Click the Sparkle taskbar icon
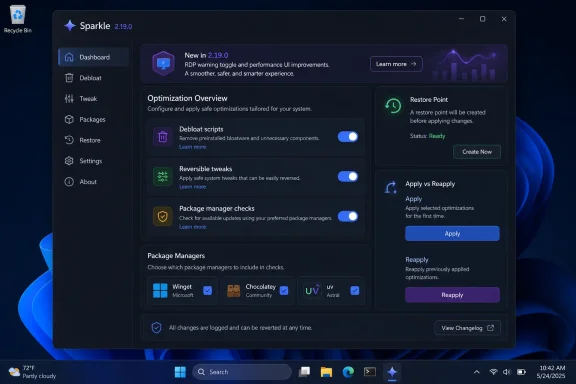Viewport: 576px width, 384px height. pyautogui.click(x=392, y=372)
